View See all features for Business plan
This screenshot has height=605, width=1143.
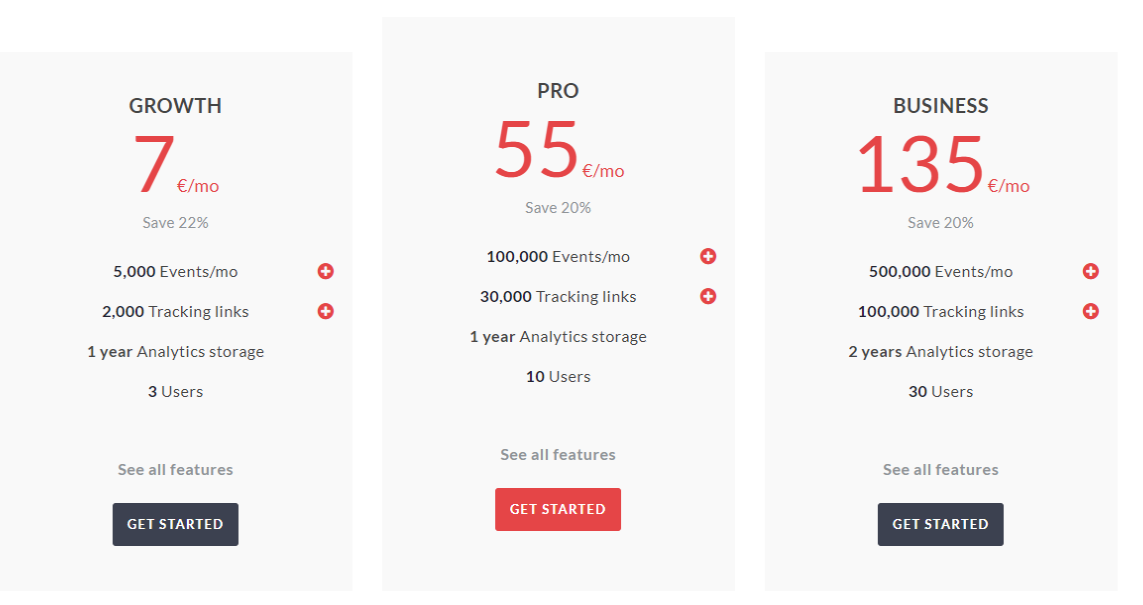coord(940,470)
